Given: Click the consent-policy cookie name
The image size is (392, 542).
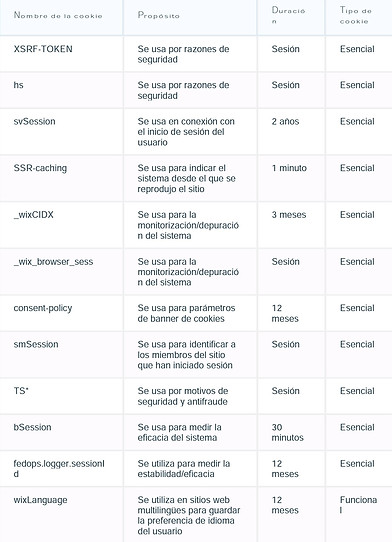Looking at the screenshot, I should (43, 308).
